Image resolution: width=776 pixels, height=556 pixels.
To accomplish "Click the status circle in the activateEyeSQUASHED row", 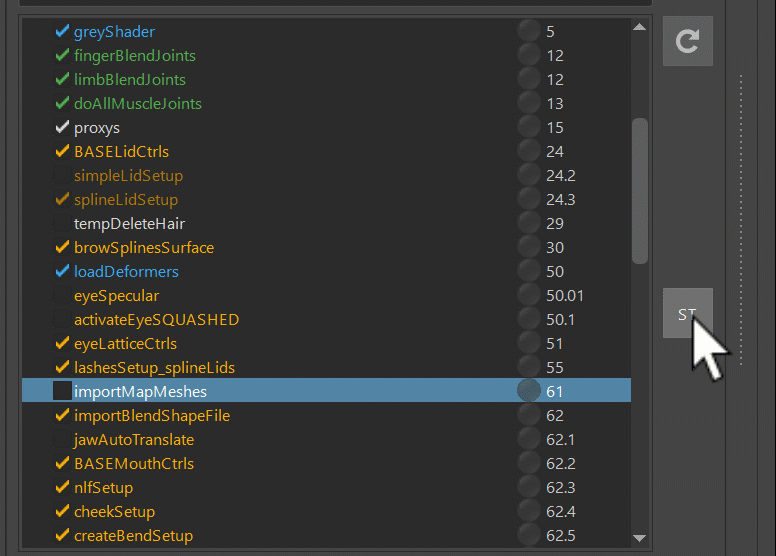I will tap(529, 319).
